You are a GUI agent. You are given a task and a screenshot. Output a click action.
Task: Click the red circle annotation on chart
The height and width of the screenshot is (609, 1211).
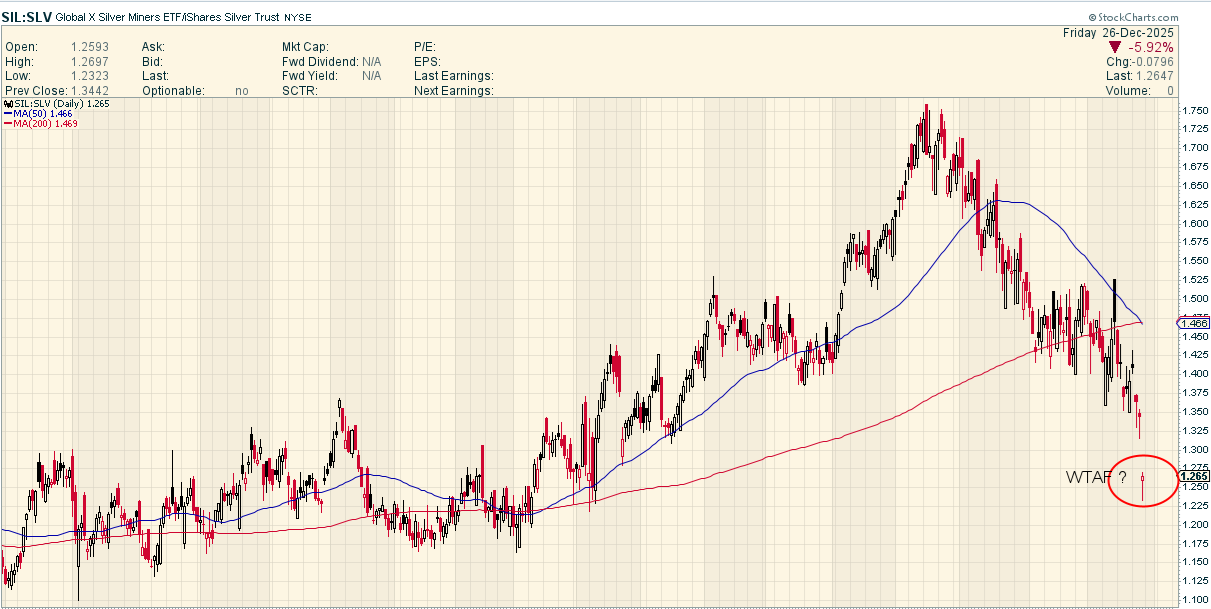[x=1143, y=479]
